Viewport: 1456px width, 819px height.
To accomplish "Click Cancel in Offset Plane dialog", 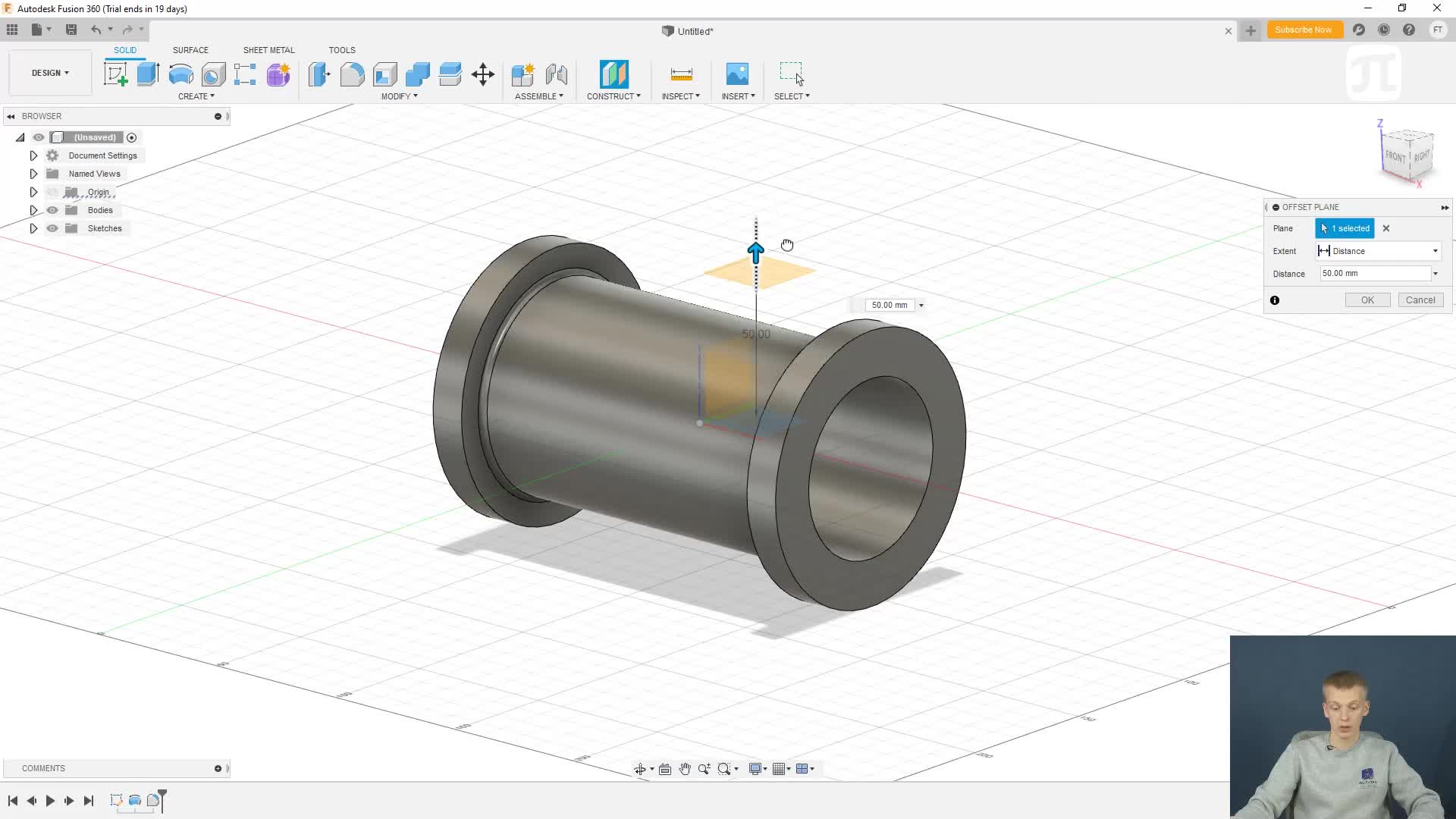I will point(1420,300).
